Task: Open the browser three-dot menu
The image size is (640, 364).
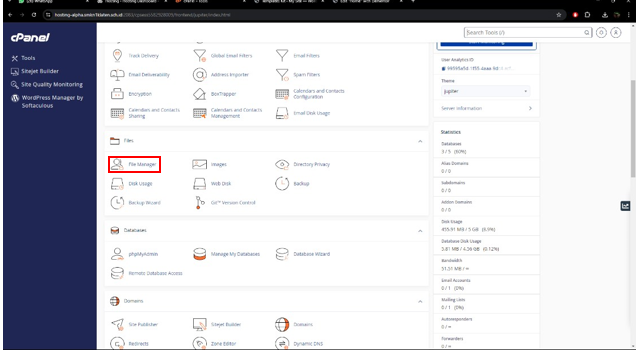Action: [630, 15]
